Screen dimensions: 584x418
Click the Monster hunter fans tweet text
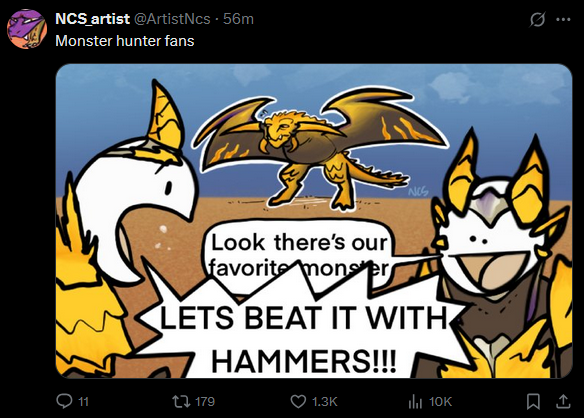pos(125,41)
